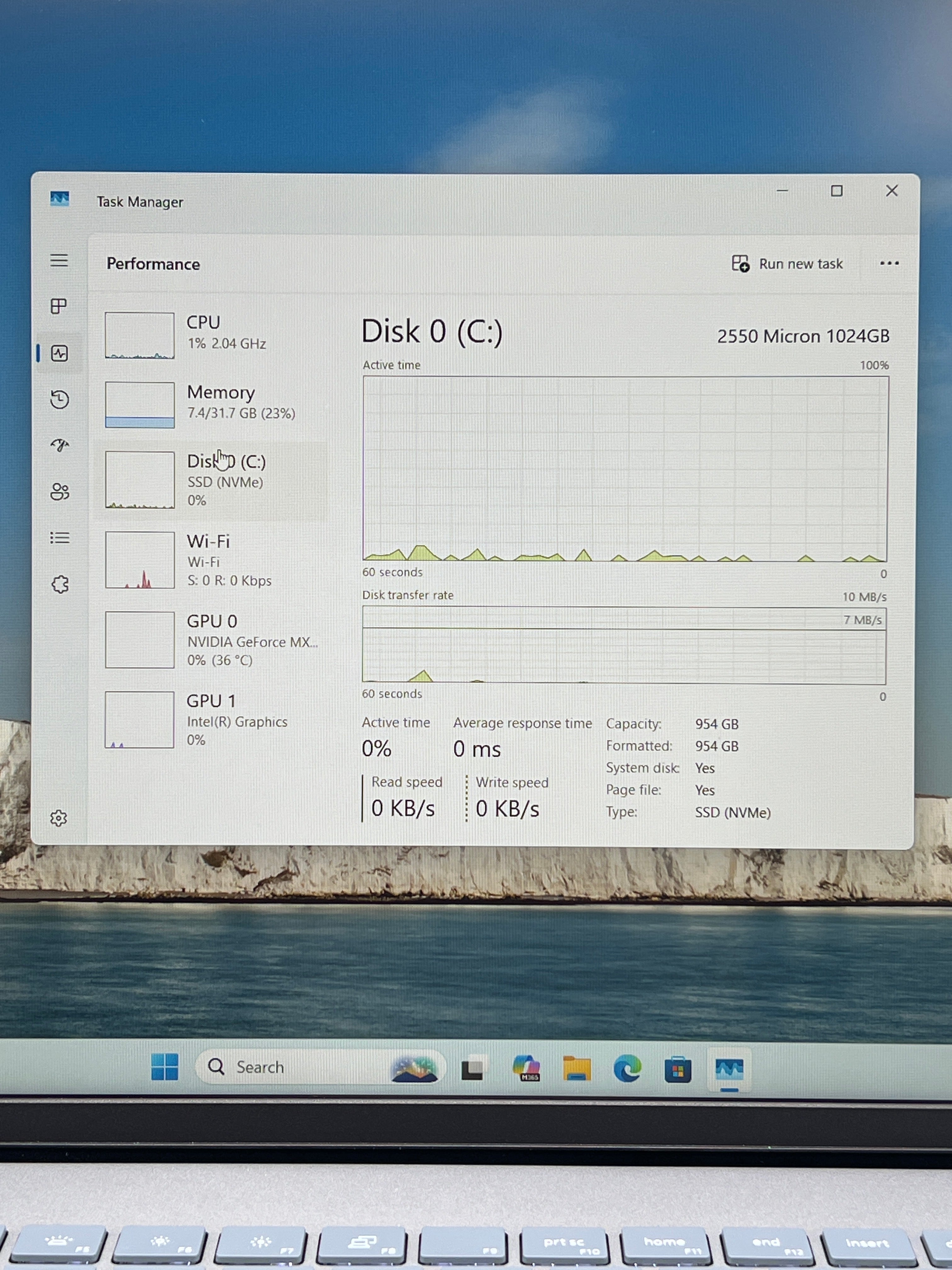The width and height of the screenshot is (952, 1270).
Task: Open the hamburger navigation menu
Action: (x=59, y=260)
